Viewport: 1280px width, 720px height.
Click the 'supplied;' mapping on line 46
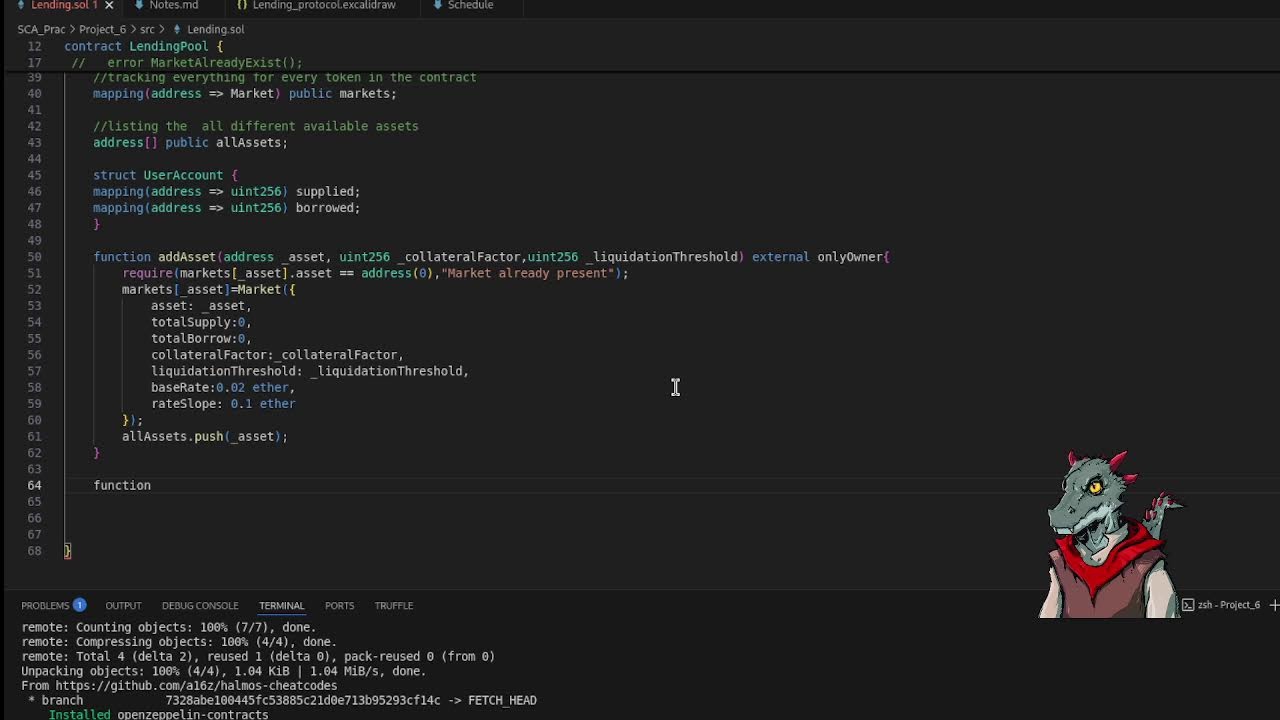click(328, 191)
